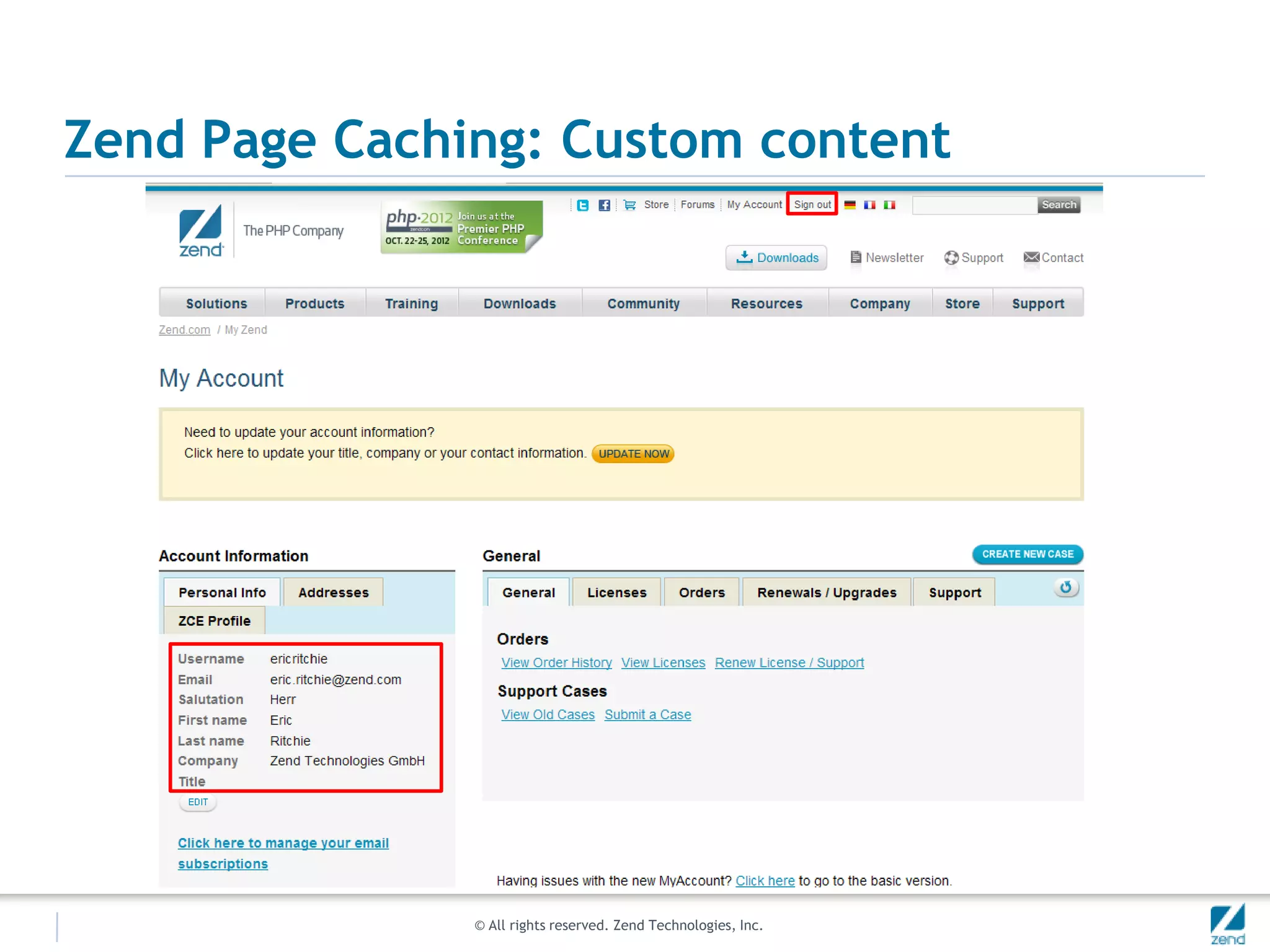
Task: Switch to the Licenses tab
Action: [x=616, y=593]
